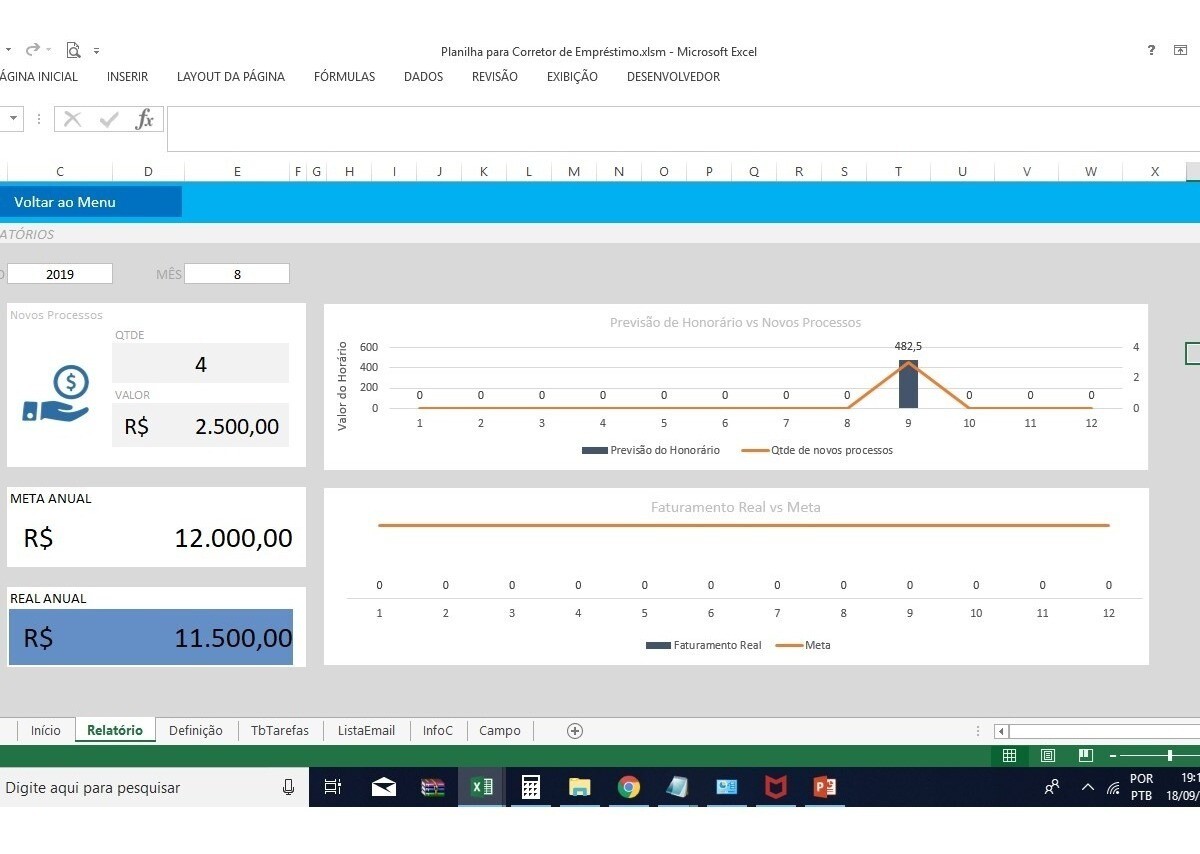Click the formula bar cancel X icon

pos(72,120)
